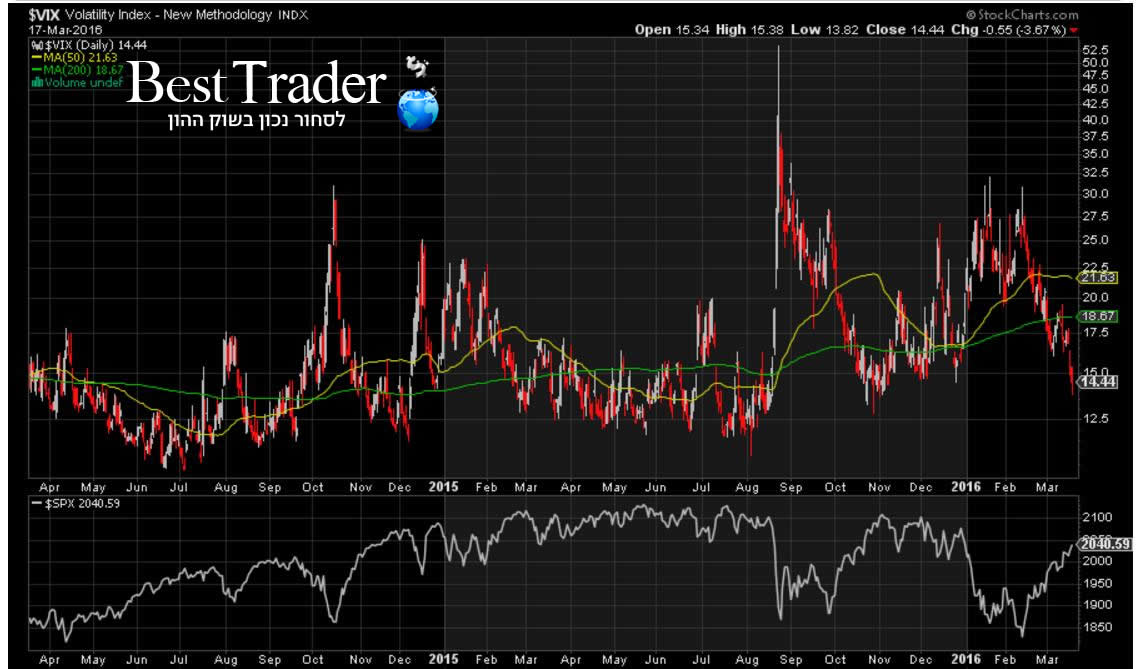Click the Hebrew subtitle under Best Trader
This screenshot has width=1136, height=669.
269,121
